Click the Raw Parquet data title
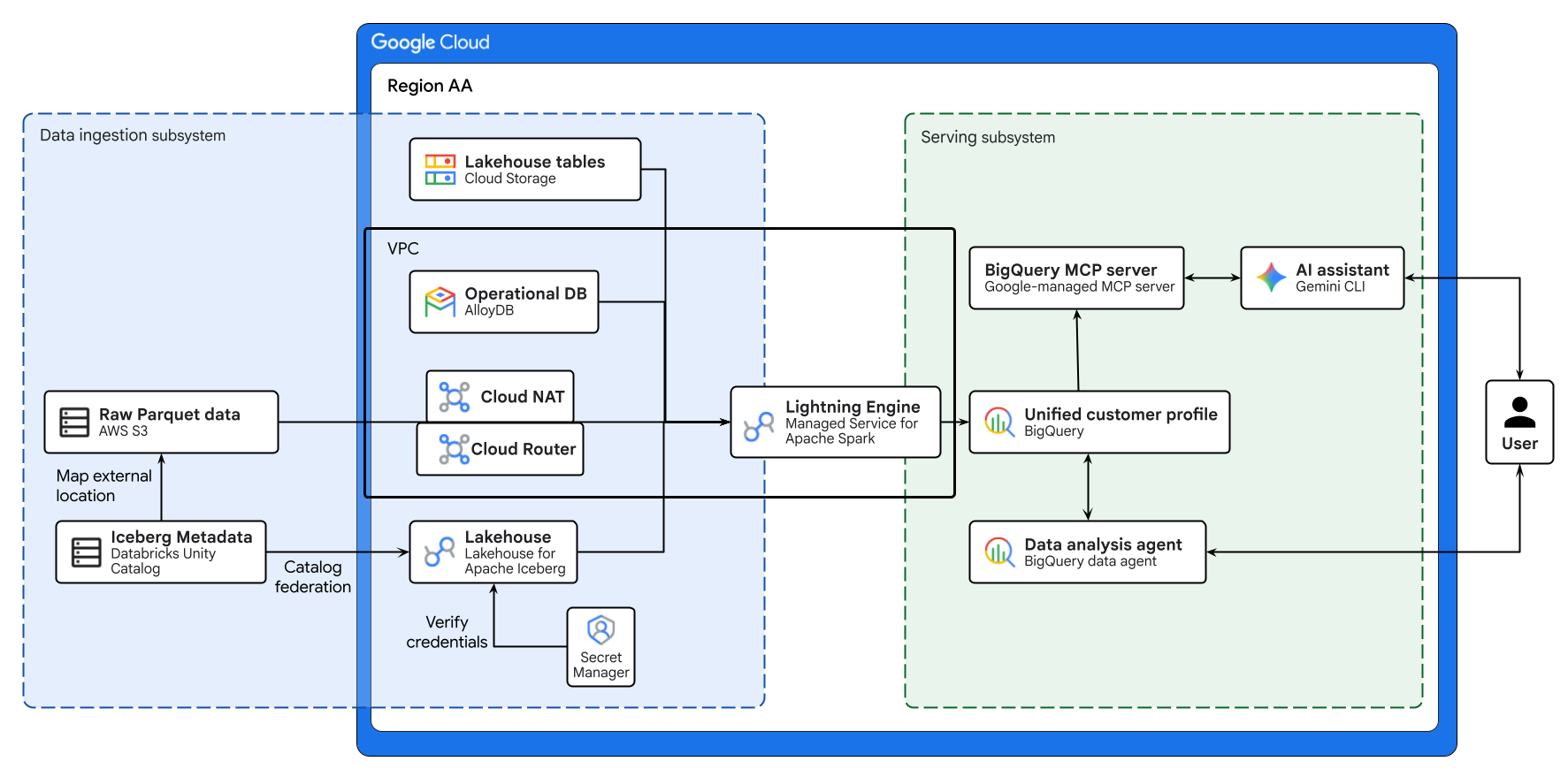 click(x=170, y=415)
